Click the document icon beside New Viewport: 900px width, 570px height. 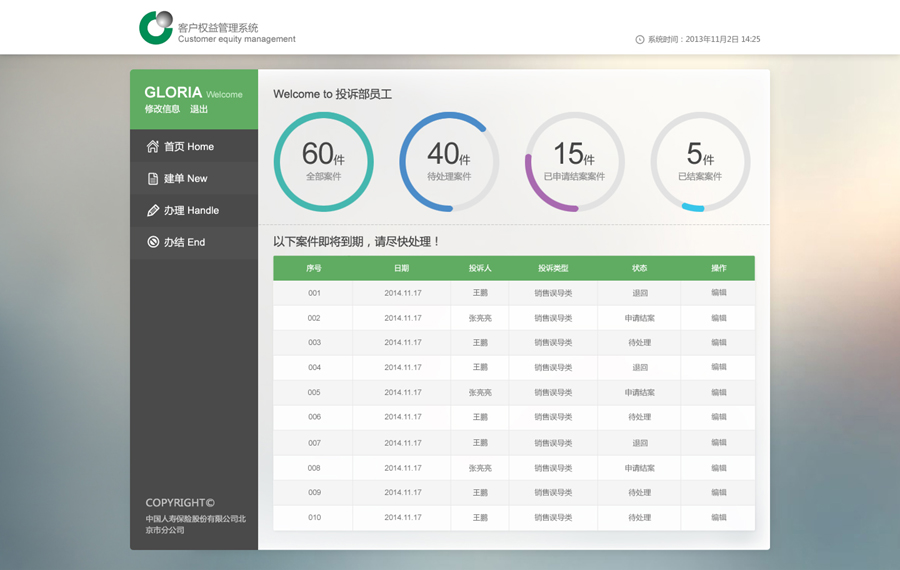point(153,179)
